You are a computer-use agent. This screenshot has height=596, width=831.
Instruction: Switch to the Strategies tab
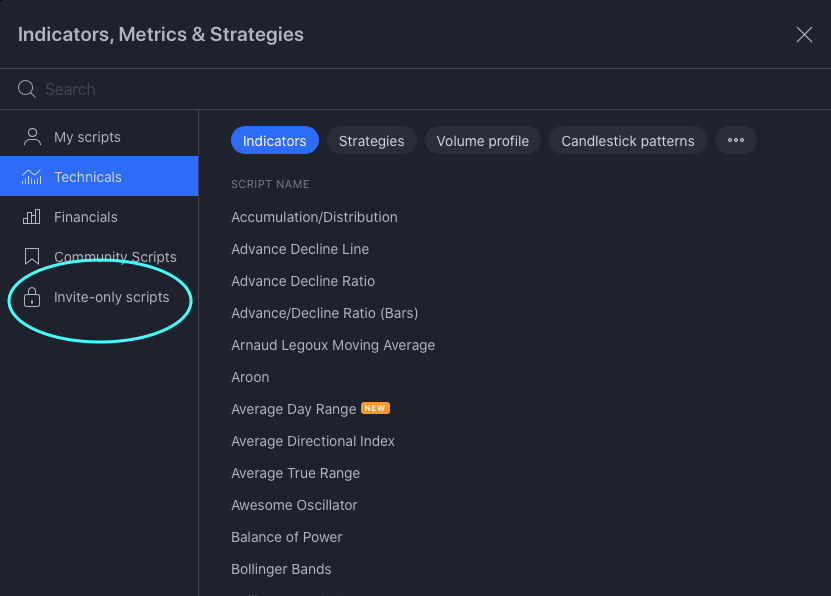(x=371, y=141)
